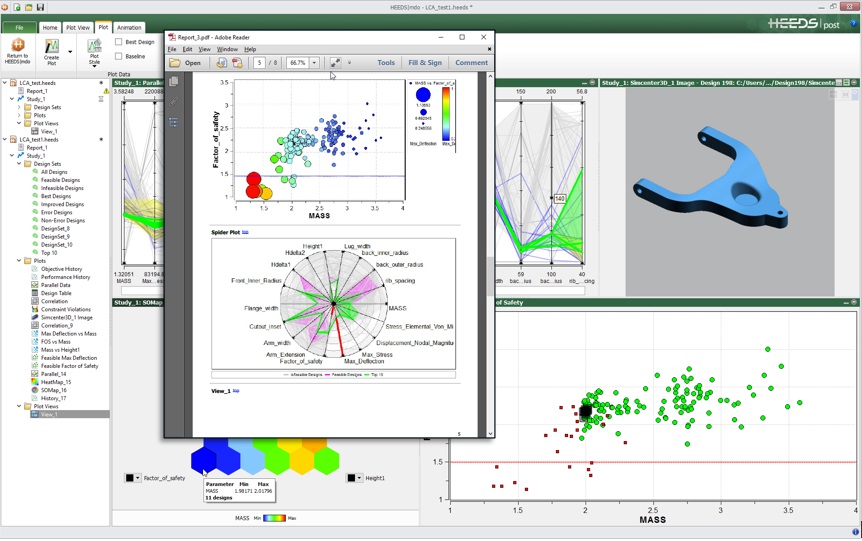Click Tools button in Adobe Reader
The image size is (862, 541).
pyautogui.click(x=386, y=63)
